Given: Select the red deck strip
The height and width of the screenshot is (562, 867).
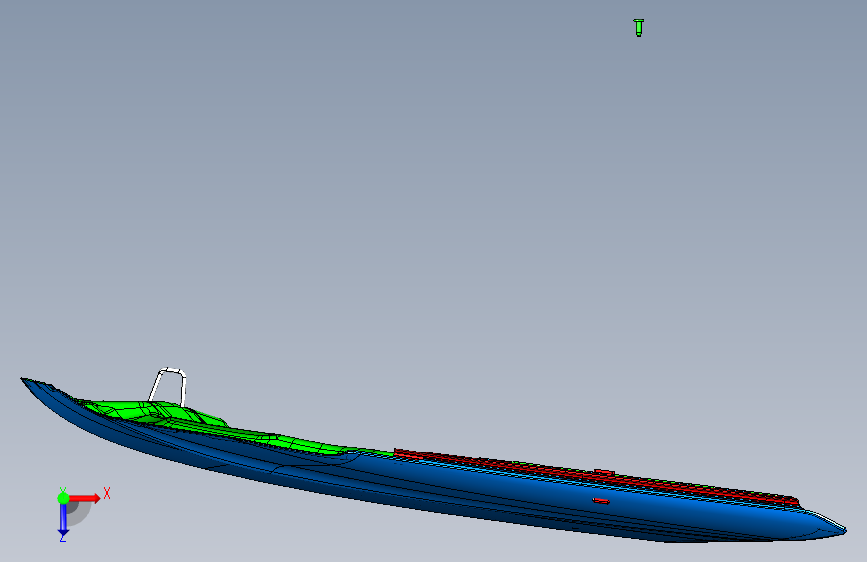Looking at the screenshot, I should pos(597,476).
